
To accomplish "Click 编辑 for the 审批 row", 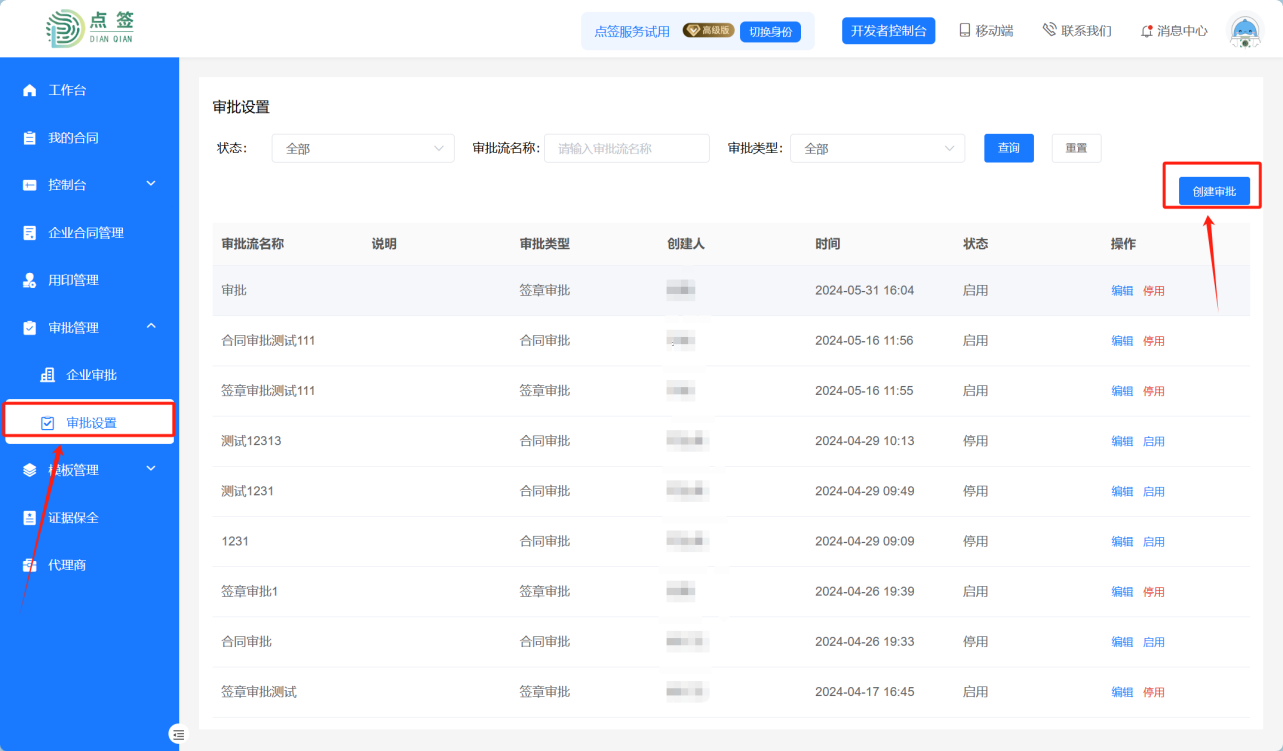I will pos(1122,291).
